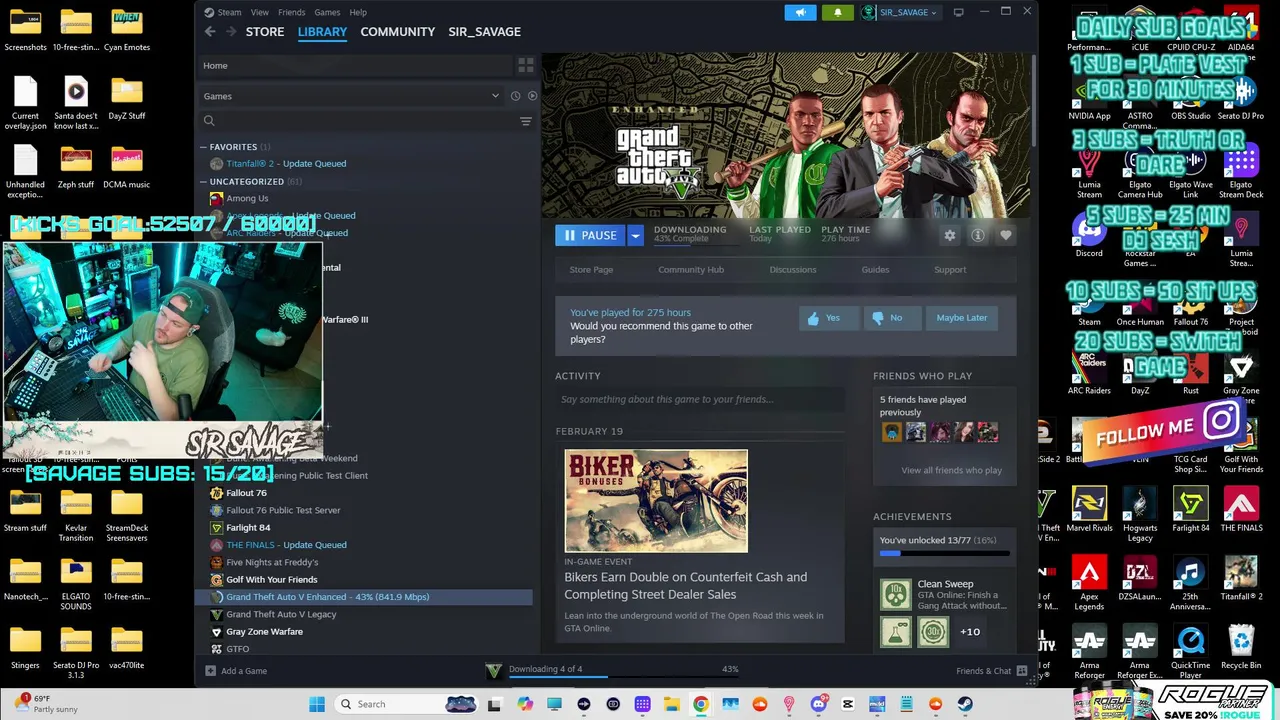The image size is (1280, 720).
Task: Go forward with the Steam forward arrow
Action: (x=232, y=32)
